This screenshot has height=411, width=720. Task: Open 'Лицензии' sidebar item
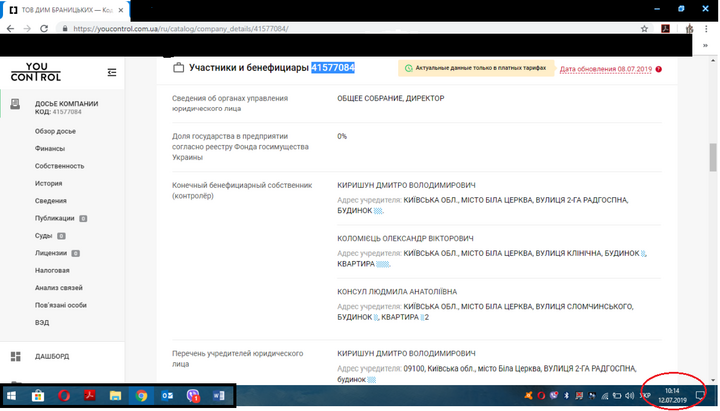(52, 253)
